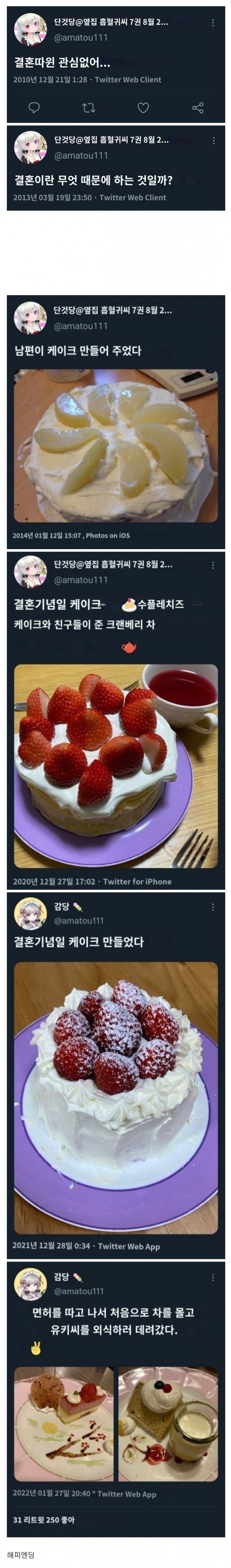Open three-dot menu on husband cake tweet

coord(213,311)
